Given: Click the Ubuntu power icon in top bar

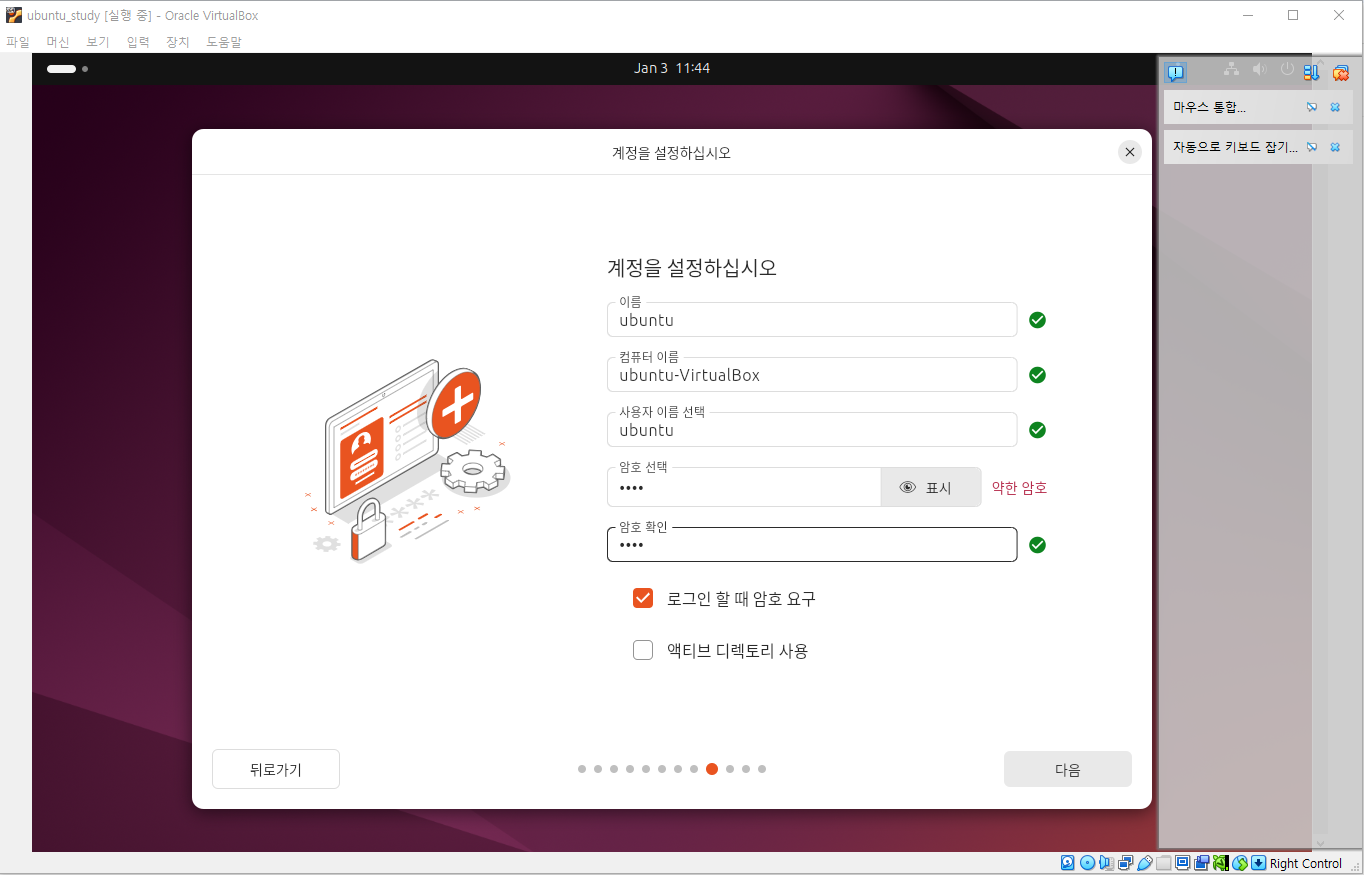Looking at the screenshot, I should point(1287,69).
